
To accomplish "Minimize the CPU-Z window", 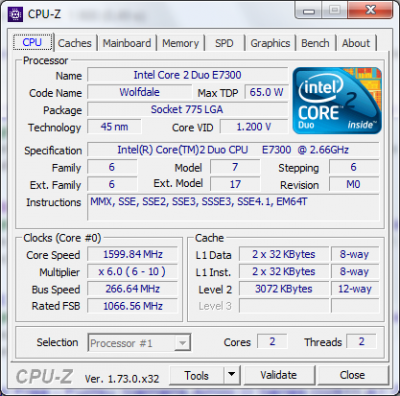I will click(309, 10).
